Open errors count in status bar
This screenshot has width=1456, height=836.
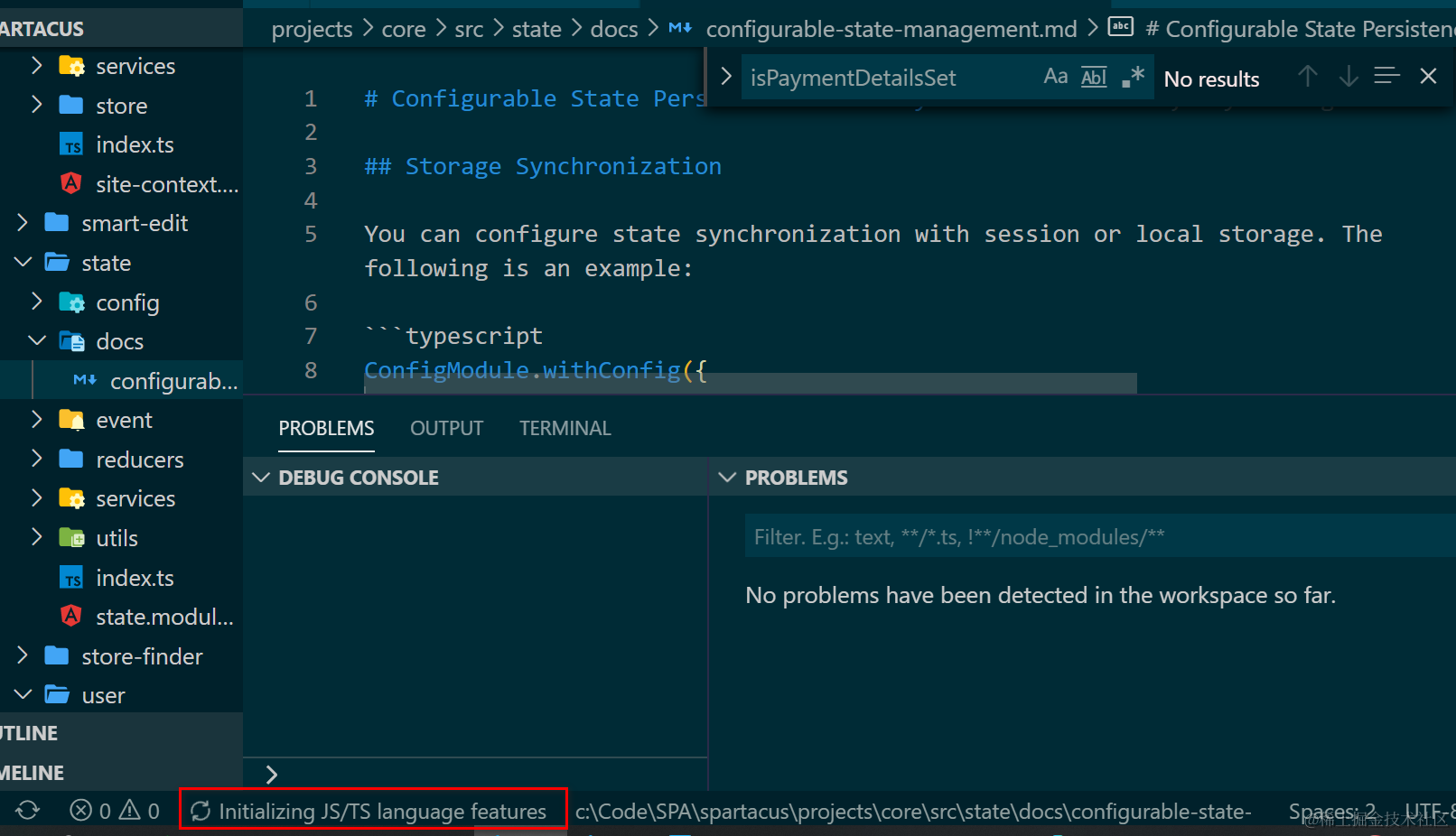click(90, 811)
